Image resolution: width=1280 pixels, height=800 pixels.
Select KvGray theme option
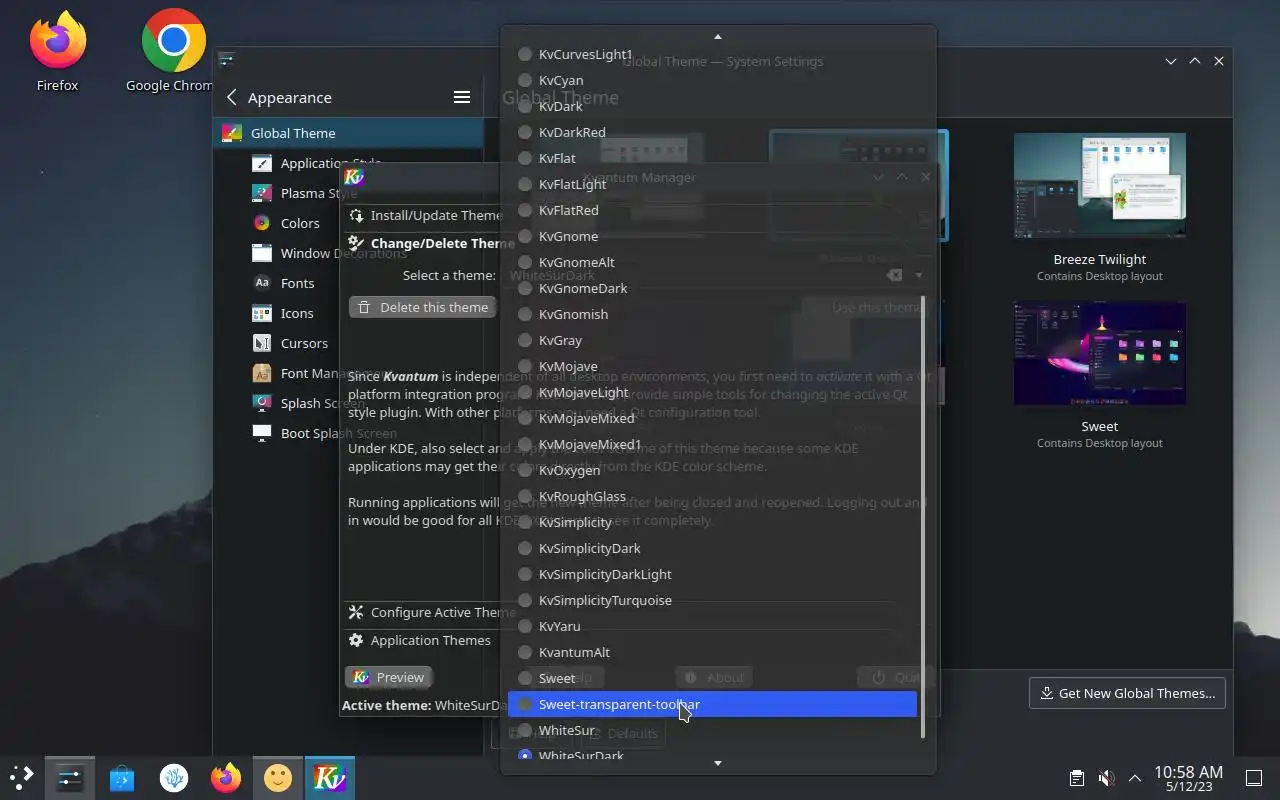point(712,340)
